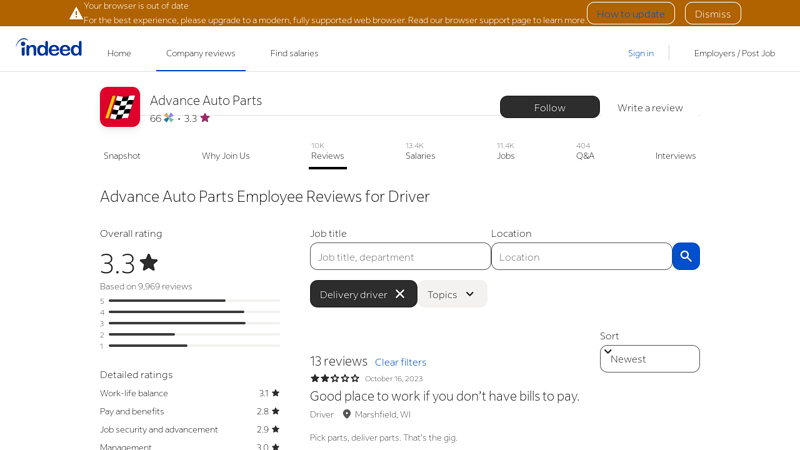800x450 pixels.
Task: Click the Marshfield, WI location text
Action: tap(383, 414)
